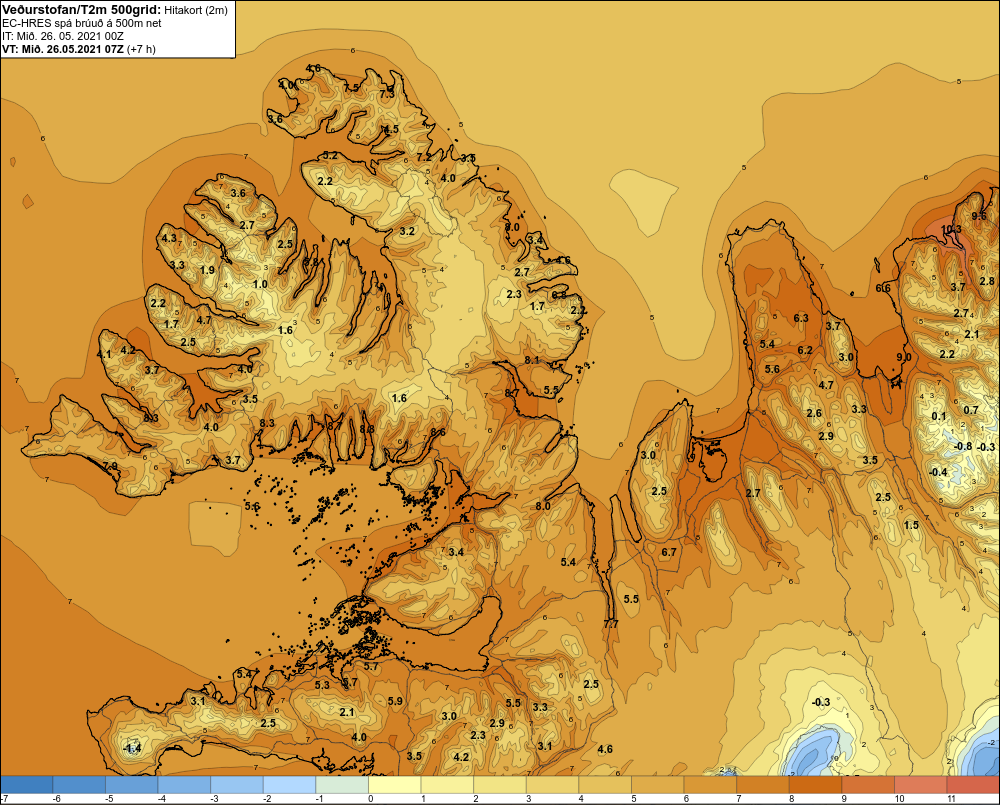This screenshot has height=805, width=1000.
Task: Click the legend color band between 8 and 9
Action: [816, 784]
